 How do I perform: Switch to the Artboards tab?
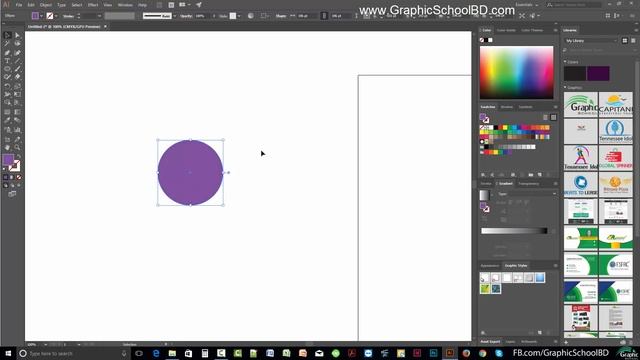click(x=529, y=342)
